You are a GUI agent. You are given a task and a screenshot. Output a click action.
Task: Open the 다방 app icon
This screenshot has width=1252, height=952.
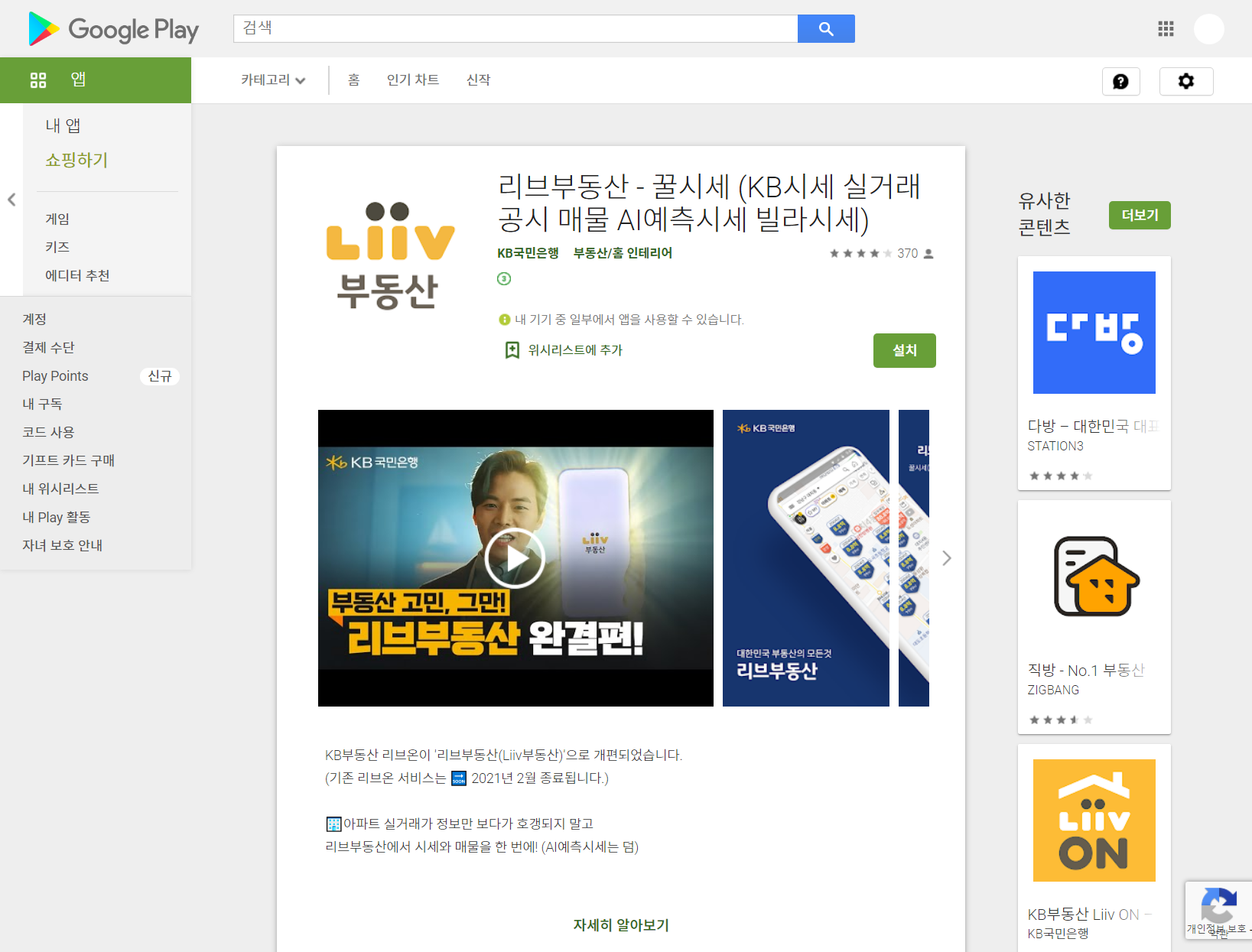click(1094, 333)
